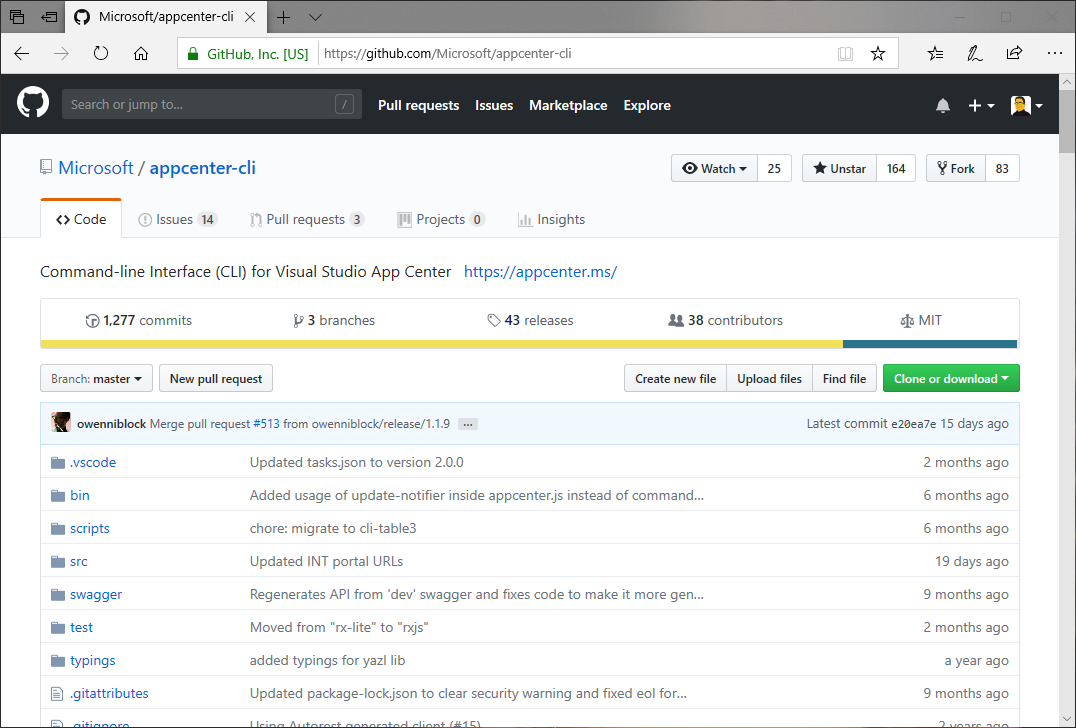Screen dimensions: 1076x728
Task: Switch to the Issues tab
Action: [176, 220]
